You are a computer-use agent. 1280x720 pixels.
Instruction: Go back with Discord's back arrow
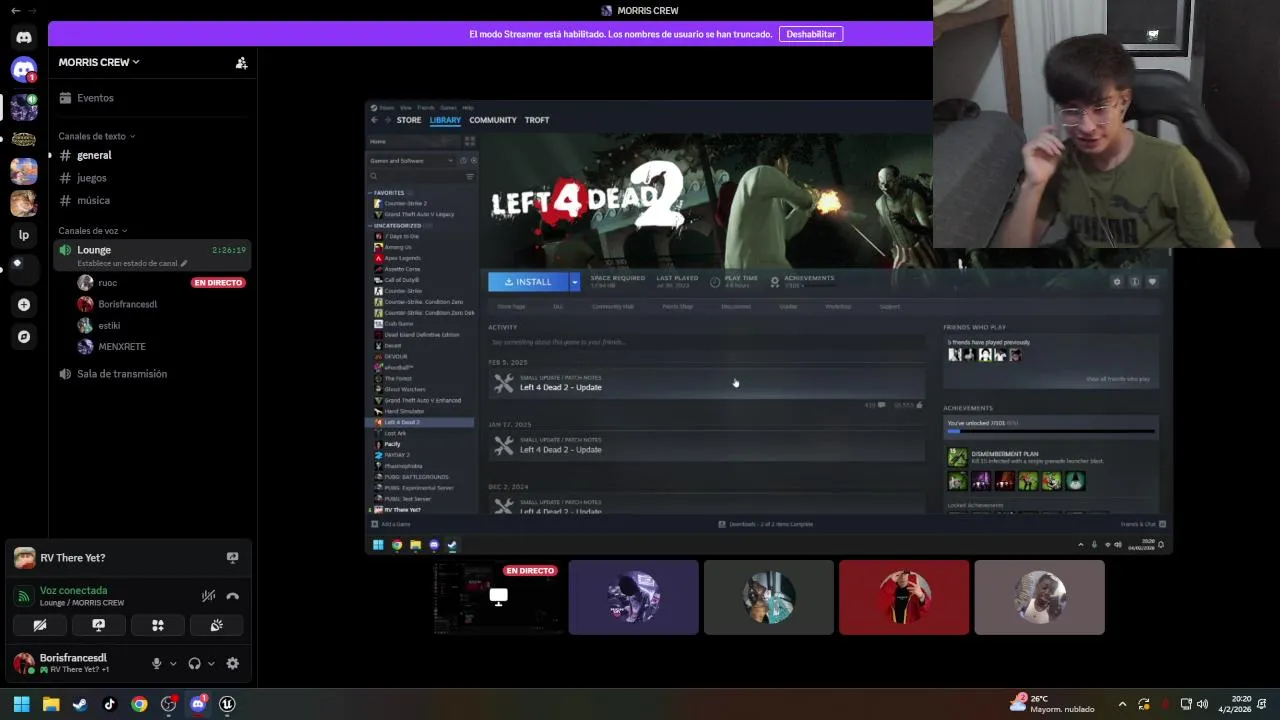(x=15, y=10)
